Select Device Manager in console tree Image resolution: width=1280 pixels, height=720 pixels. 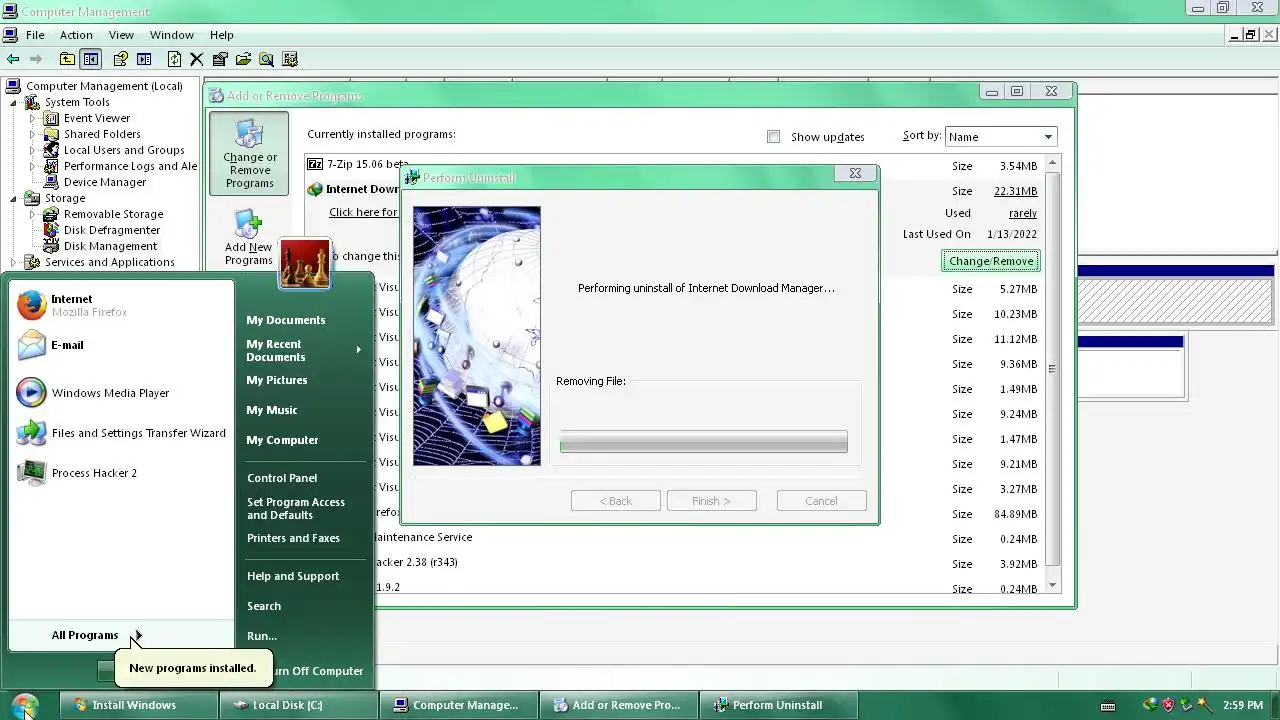105,182
